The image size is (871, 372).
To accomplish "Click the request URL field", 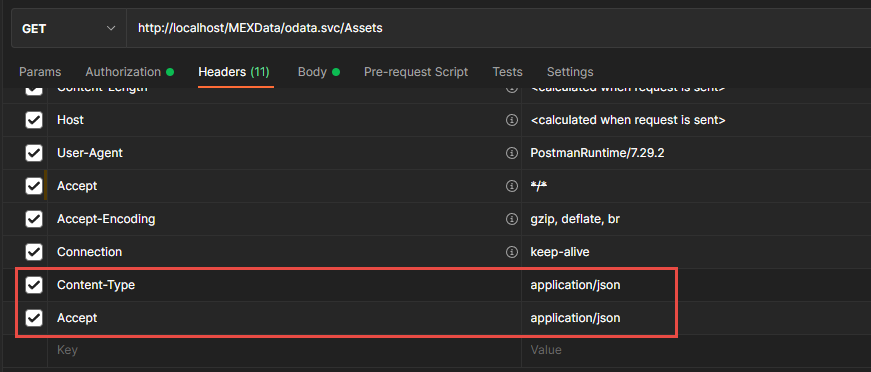I will [x=499, y=28].
